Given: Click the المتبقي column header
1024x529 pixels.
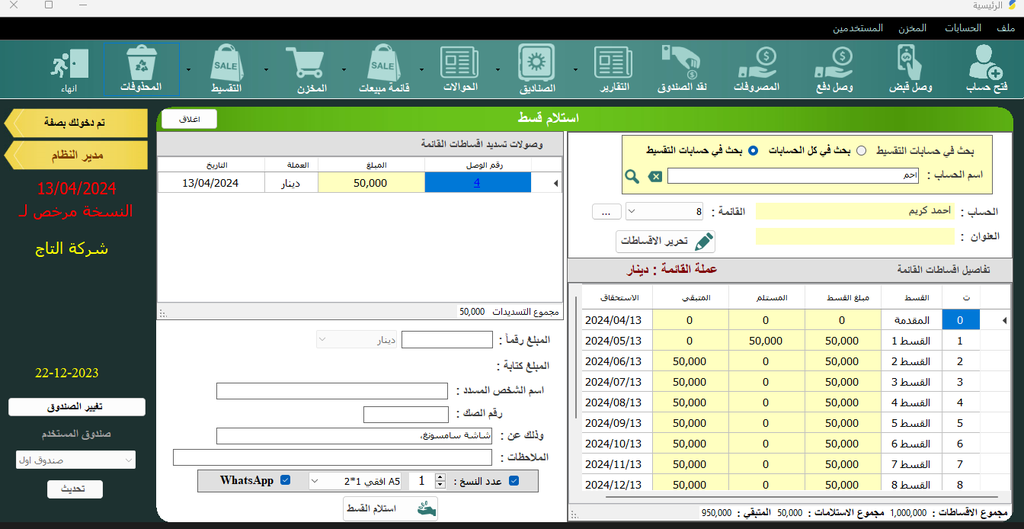Looking at the screenshot, I should (690, 297).
